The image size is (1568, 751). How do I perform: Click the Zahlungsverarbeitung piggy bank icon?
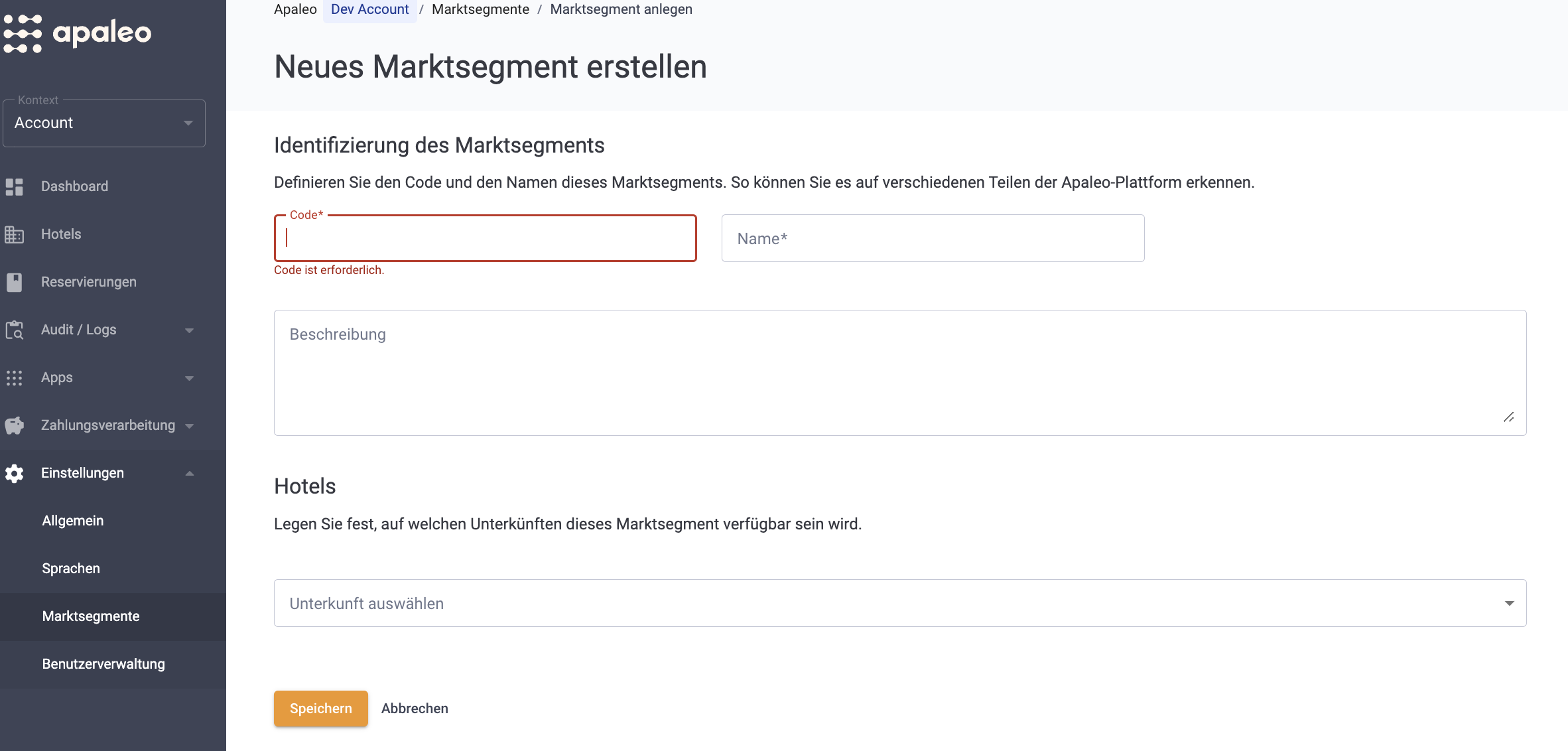(x=15, y=425)
